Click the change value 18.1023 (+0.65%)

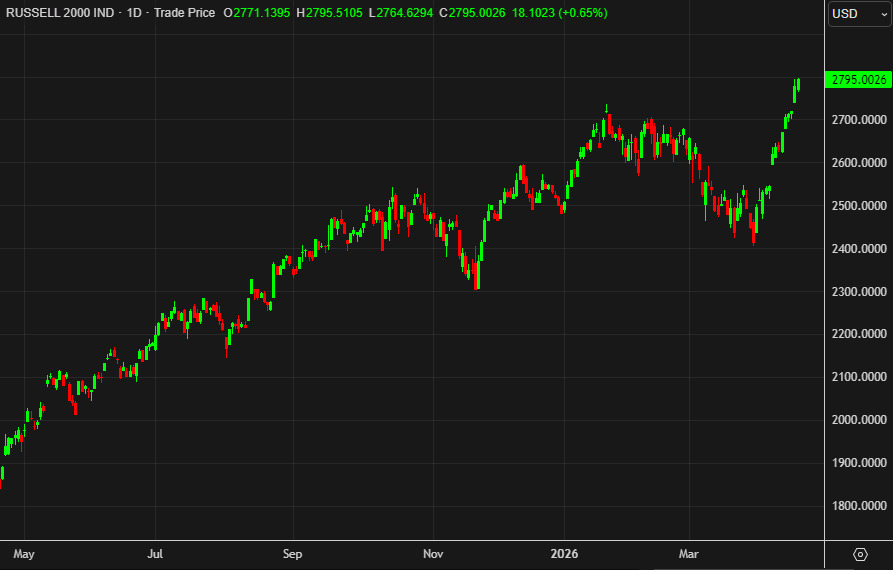(x=560, y=13)
